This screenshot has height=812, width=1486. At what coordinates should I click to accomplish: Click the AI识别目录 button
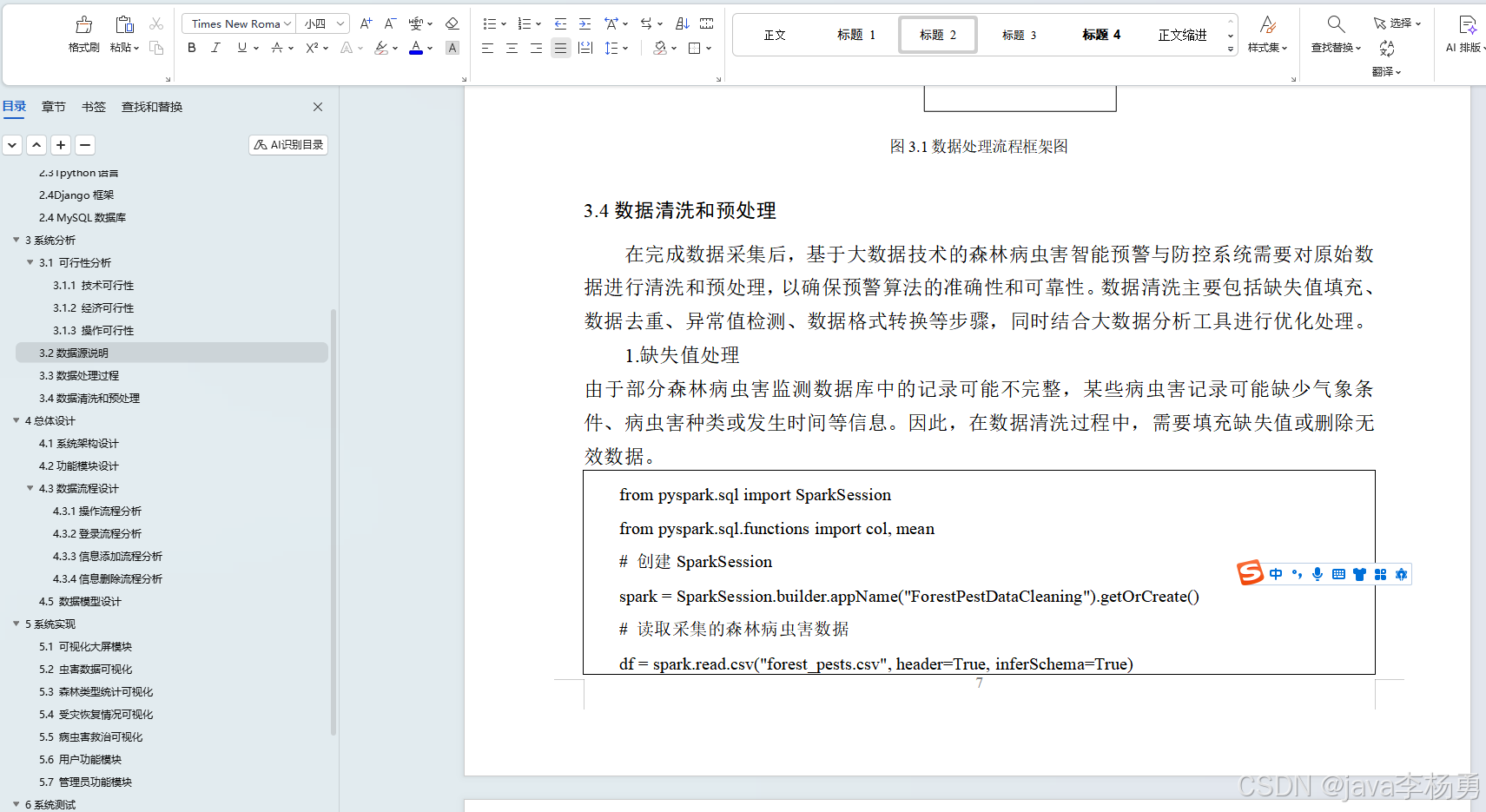(288, 145)
